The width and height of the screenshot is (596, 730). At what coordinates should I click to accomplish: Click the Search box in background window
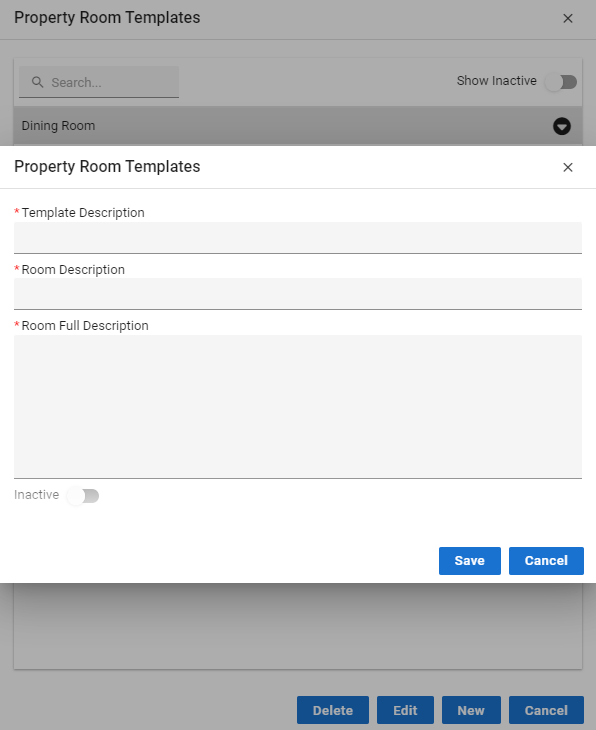coord(99,82)
